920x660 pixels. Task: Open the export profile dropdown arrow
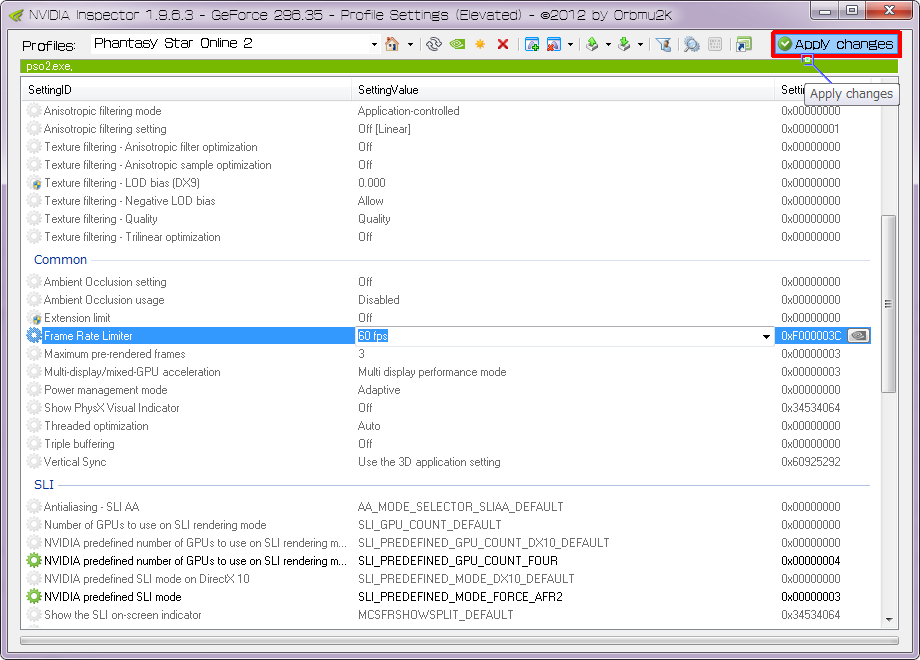click(x=608, y=45)
